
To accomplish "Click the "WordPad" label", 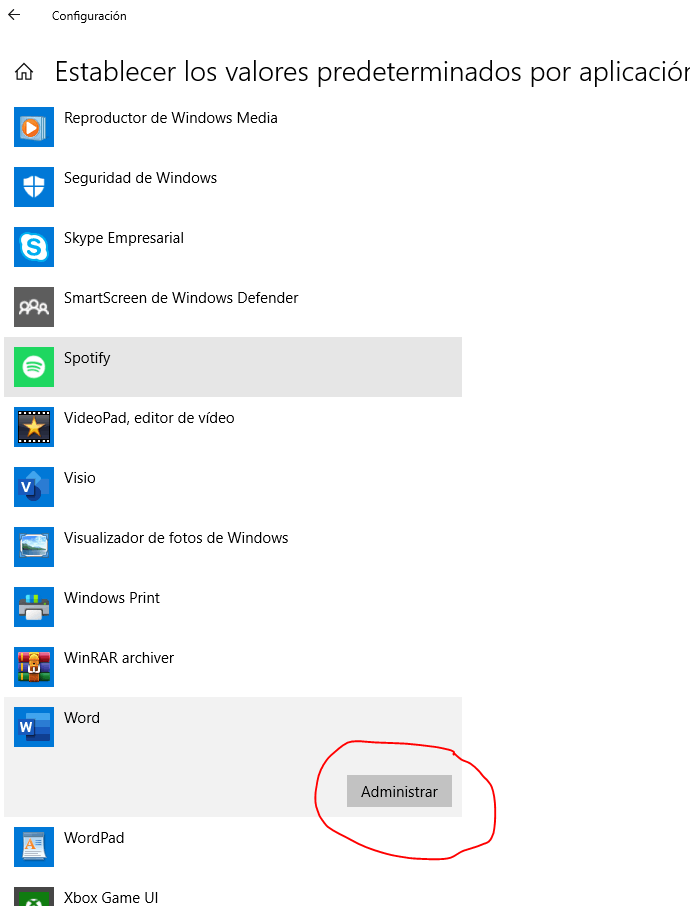I will click(94, 838).
